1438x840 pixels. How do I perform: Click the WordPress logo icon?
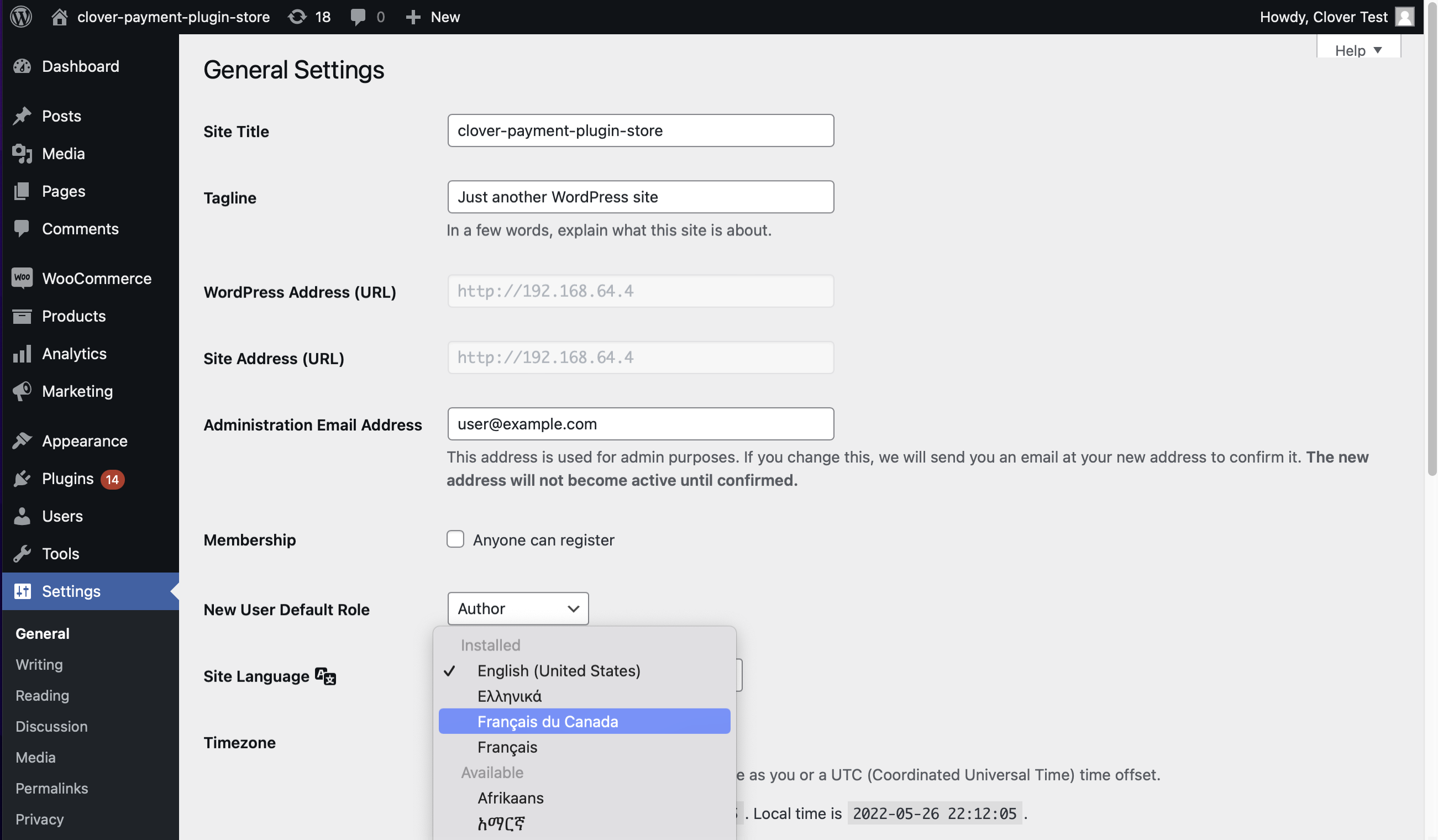pyautogui.click(x=21, y=17)
